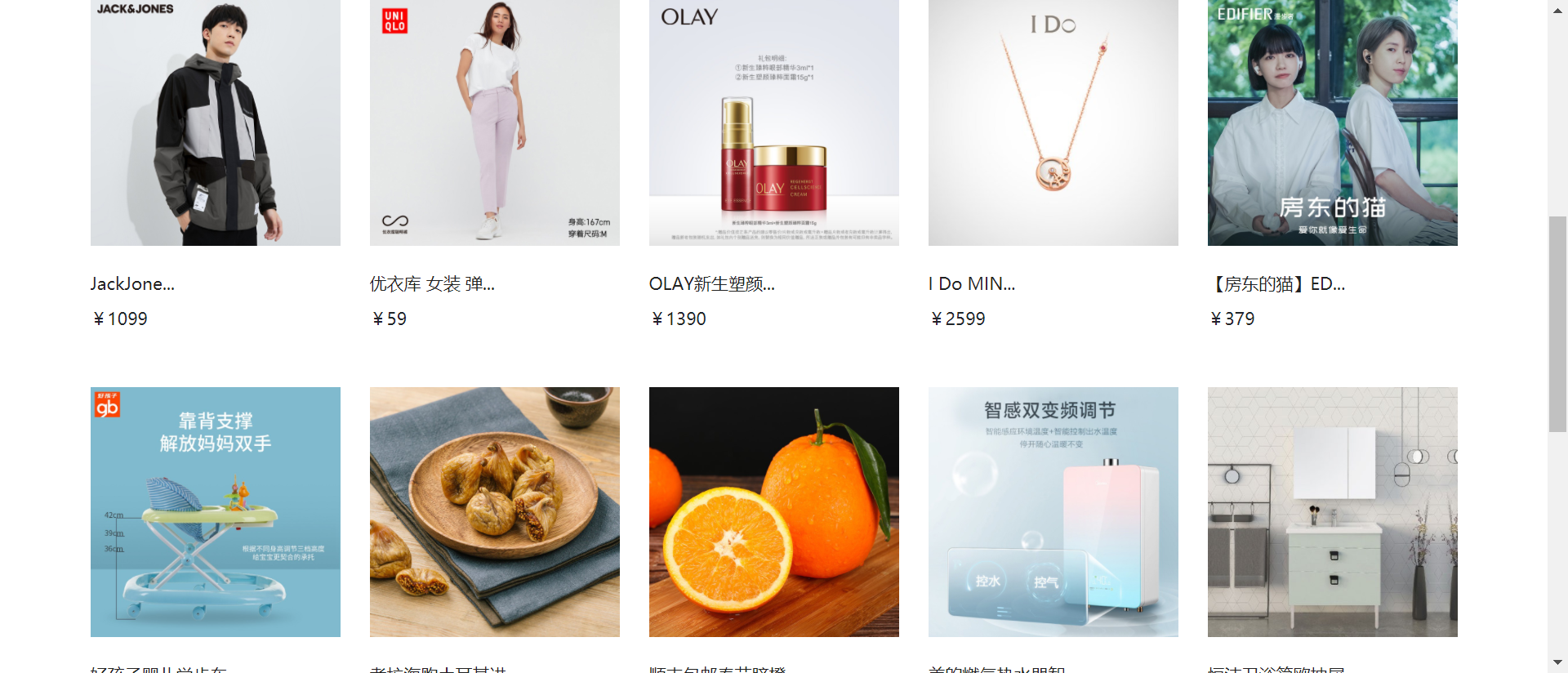The width and height of the screenshot is (1568, 673).
Task: Open the bathroom cabinet product image
Action: 1333,512
